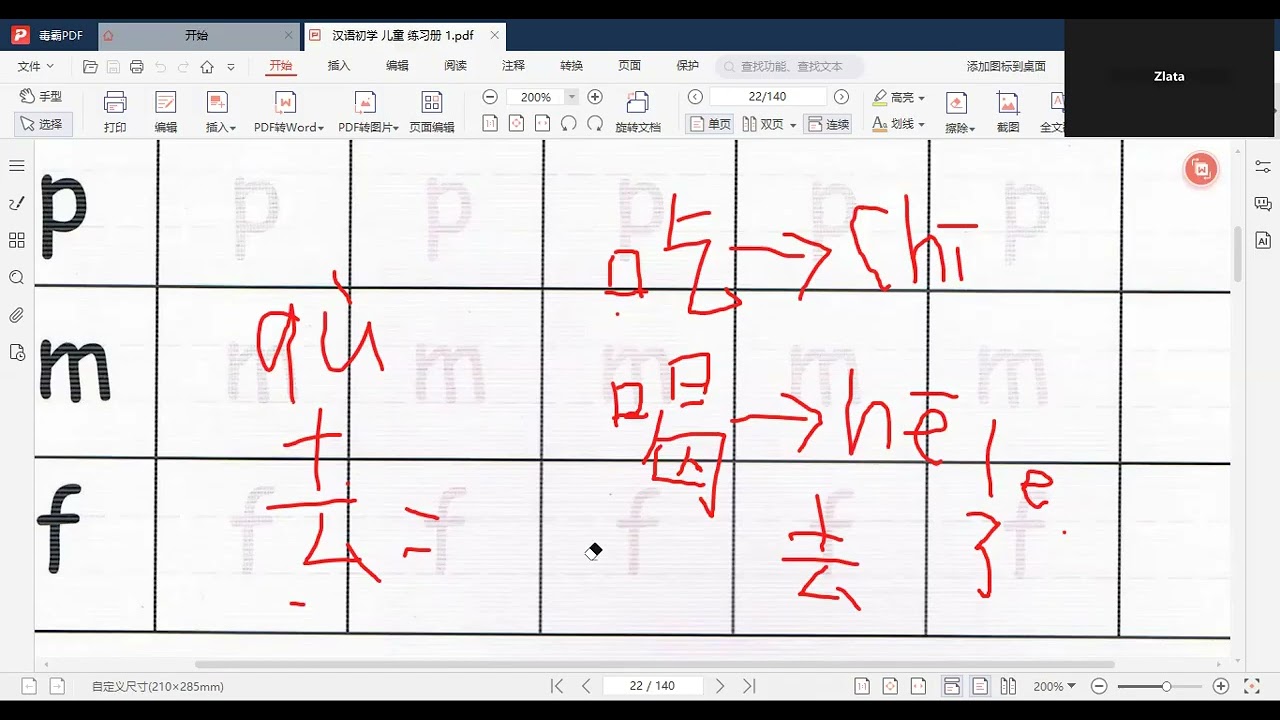Click the AI assistant icon in right sidebar
This screenshot has width=1280, height=720.
click(1263, 240)
